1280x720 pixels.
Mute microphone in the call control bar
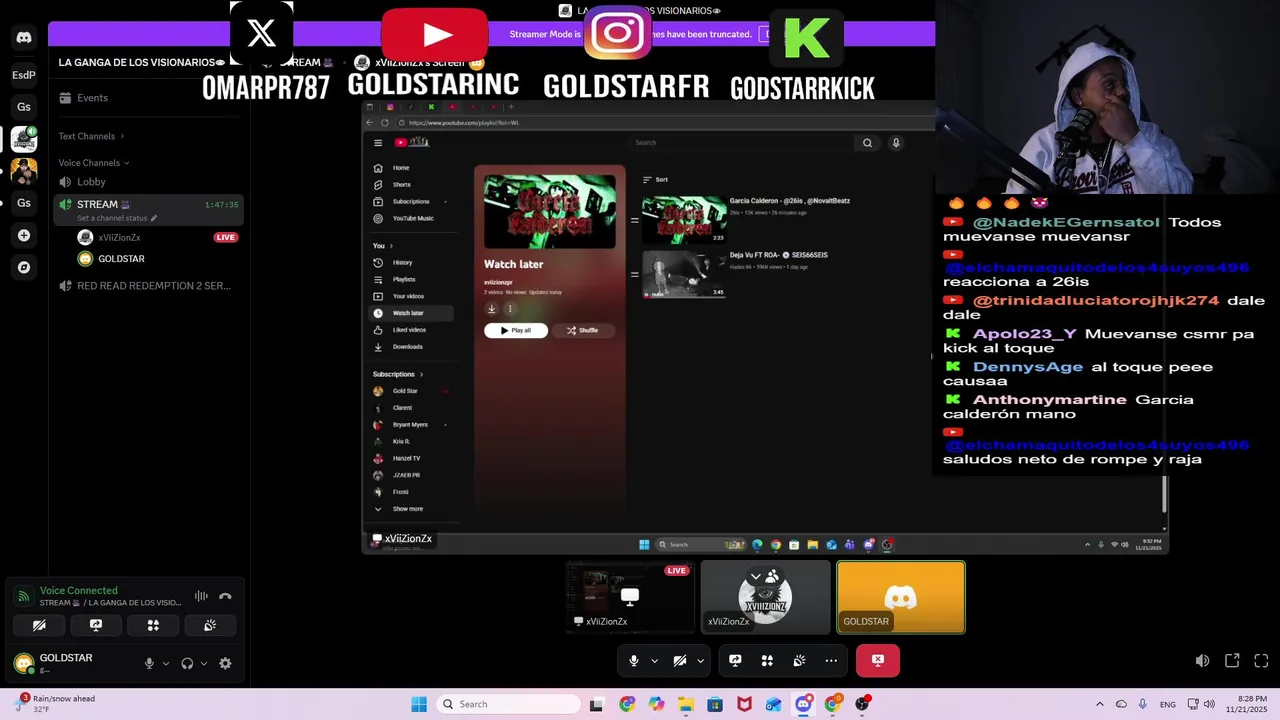pyautogui.click(x=633, y=660)
